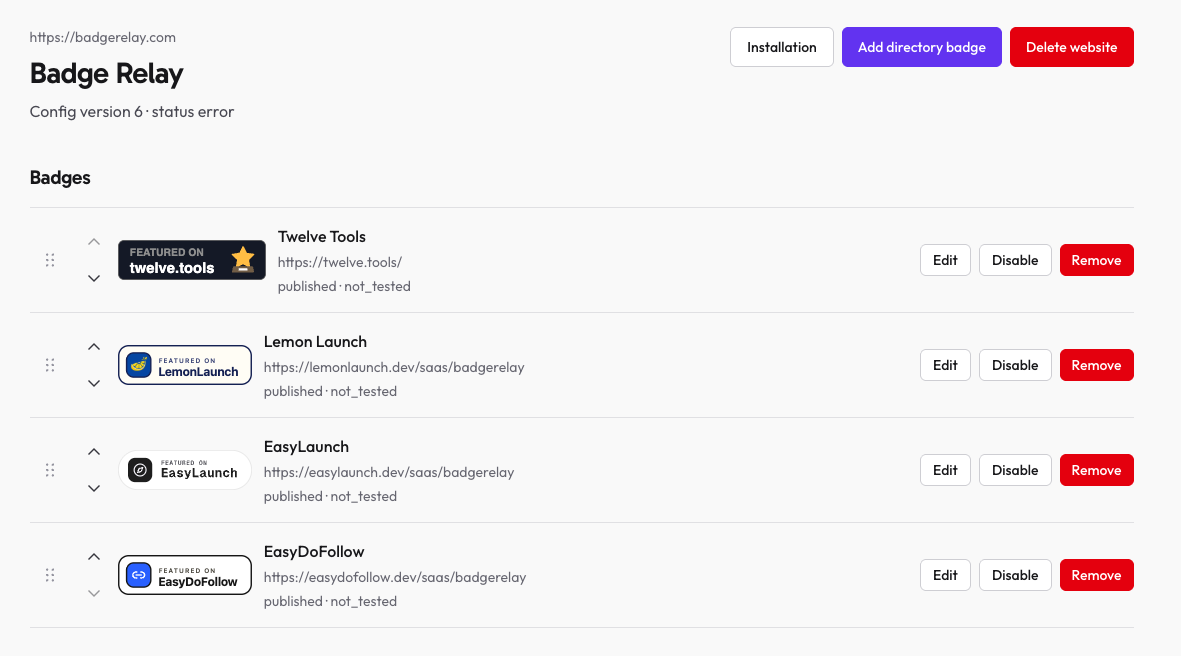
Task: Remove the Lemon Launch badge
Action: (x=1097, y=365)
